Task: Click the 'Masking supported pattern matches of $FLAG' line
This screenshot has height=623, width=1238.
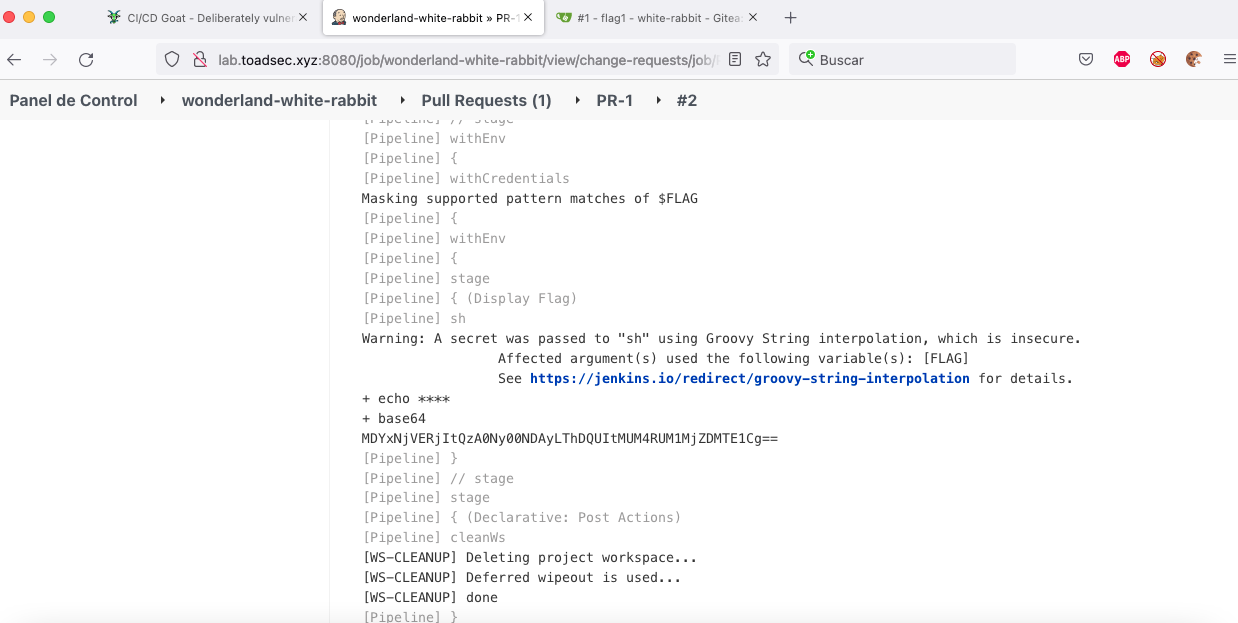Action: 530,198
